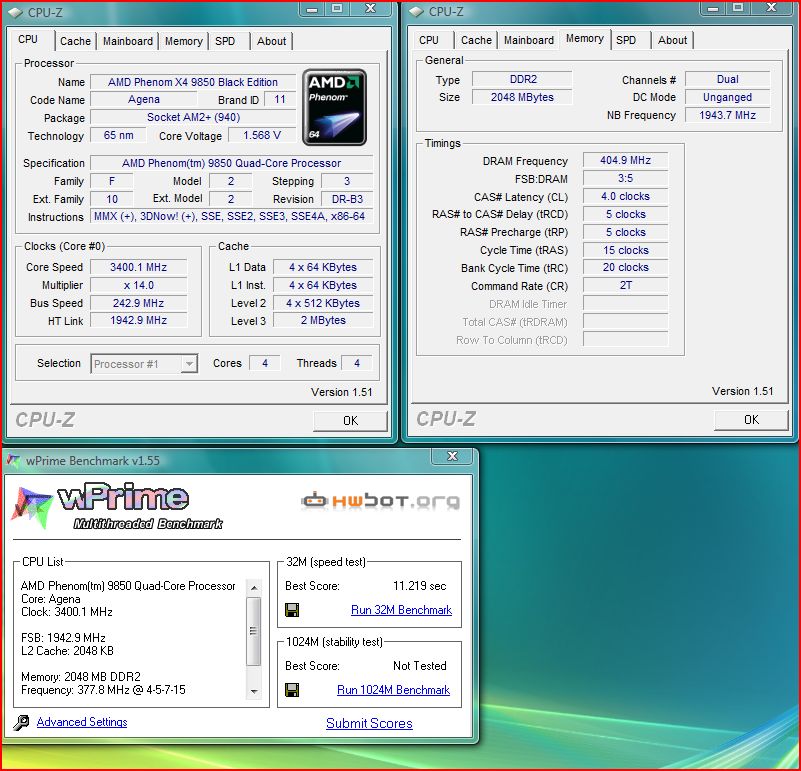The width and height of the screenshot is (801, 771).
Task: Click the Level 3 cache value 2 MBytes
Action: tap(323, 320)
